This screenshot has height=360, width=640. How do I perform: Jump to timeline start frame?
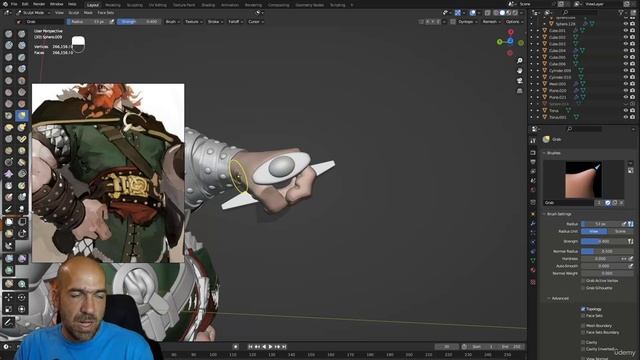[250, 347]
